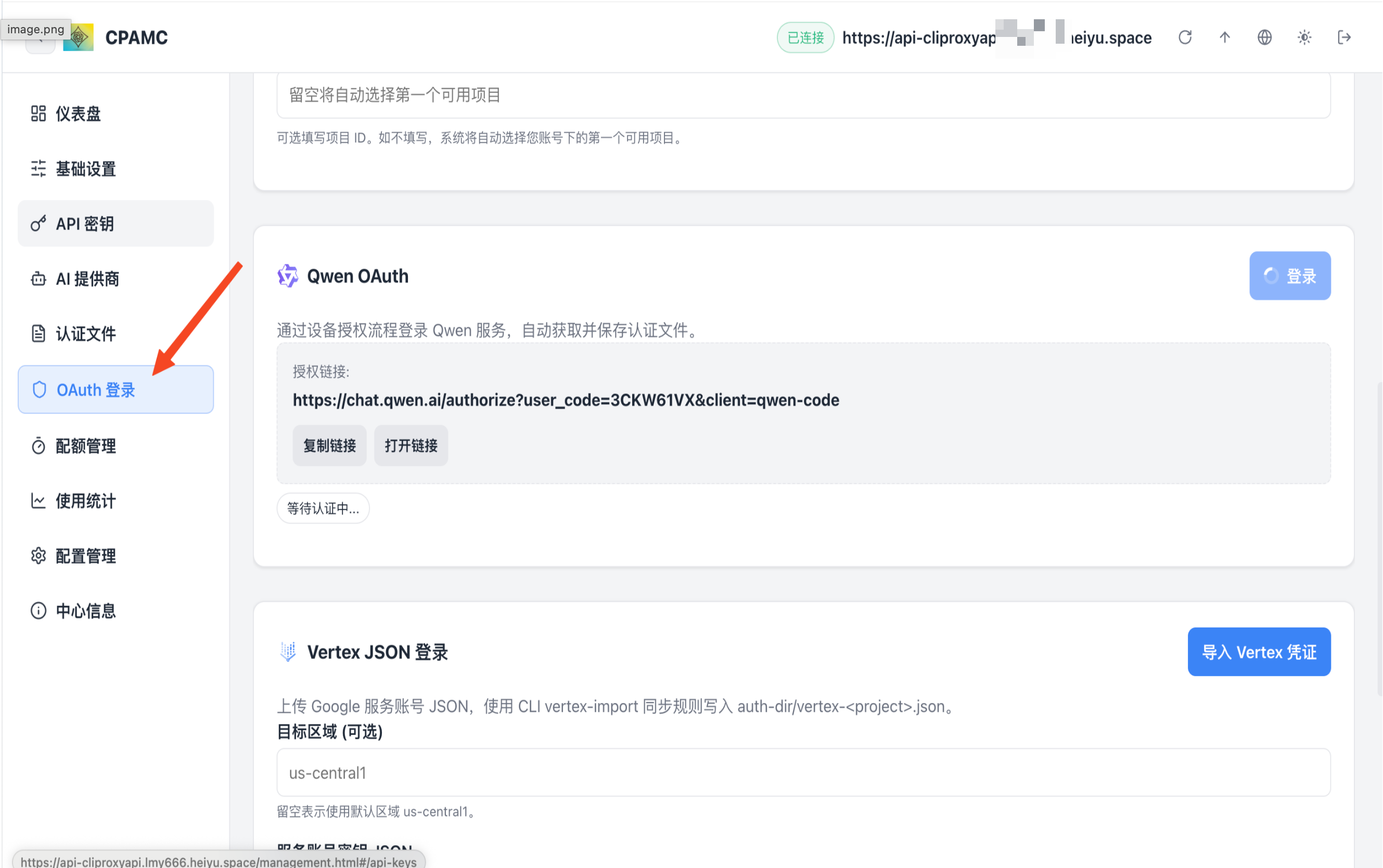Screen dimensions: 1383x868
Task: Click the Vertex logo icon
Action: pos(288,652)
